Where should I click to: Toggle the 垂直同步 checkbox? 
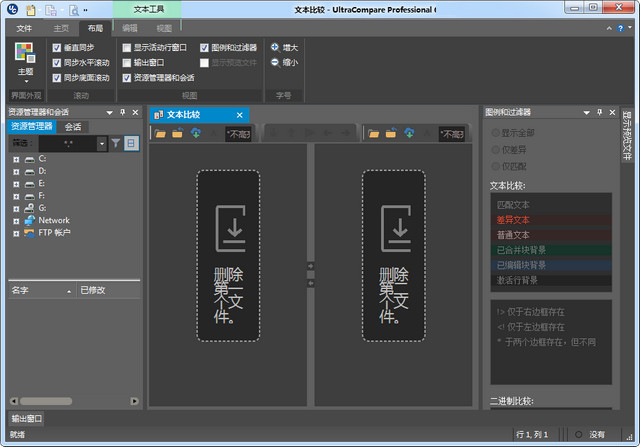coord(57,48)
